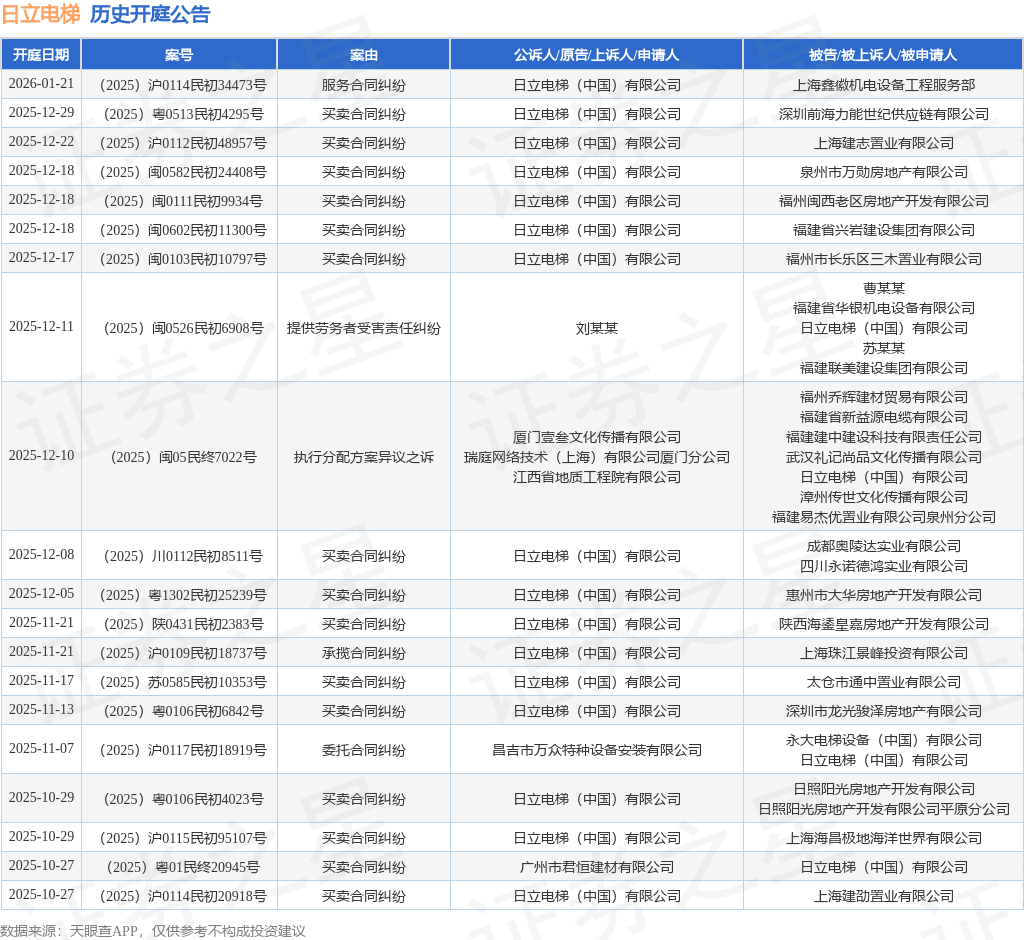
Task: Click the 承揽合同纠纷 cause cell
Action: 364,653
